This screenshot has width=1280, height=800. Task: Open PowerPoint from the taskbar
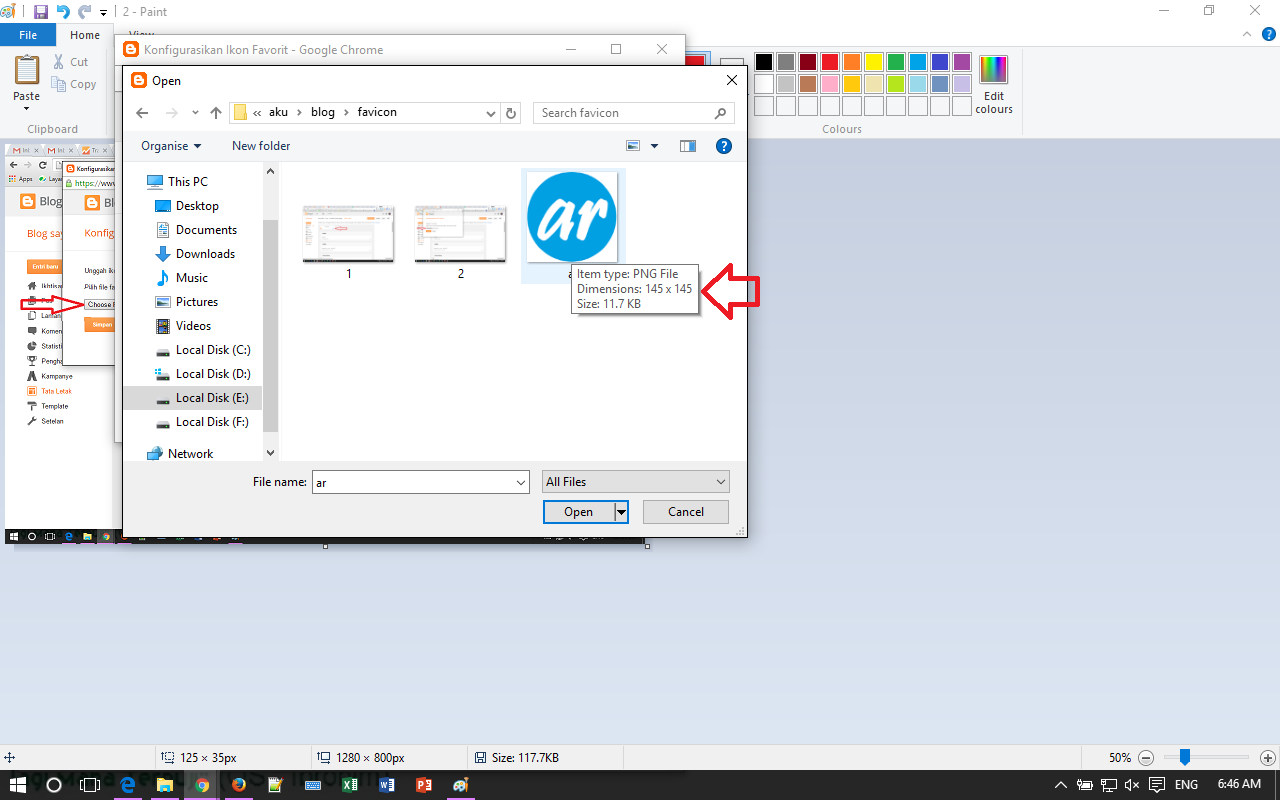coord(423,785)
